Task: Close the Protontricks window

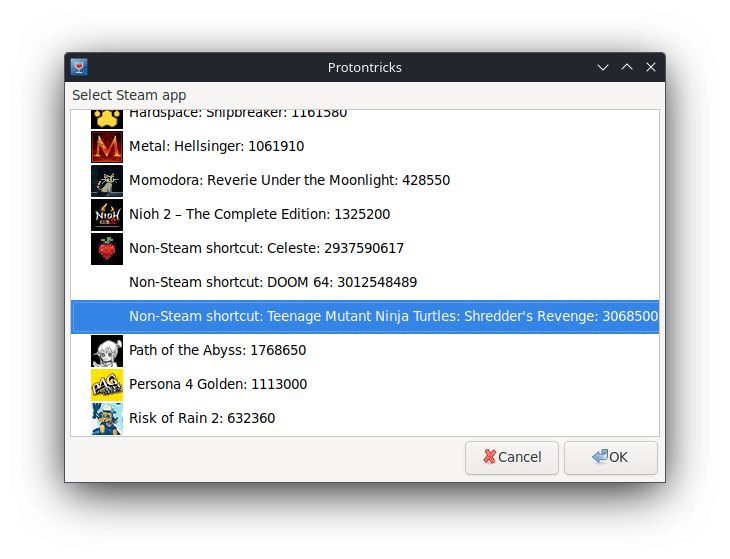Action: coord(651,67)
